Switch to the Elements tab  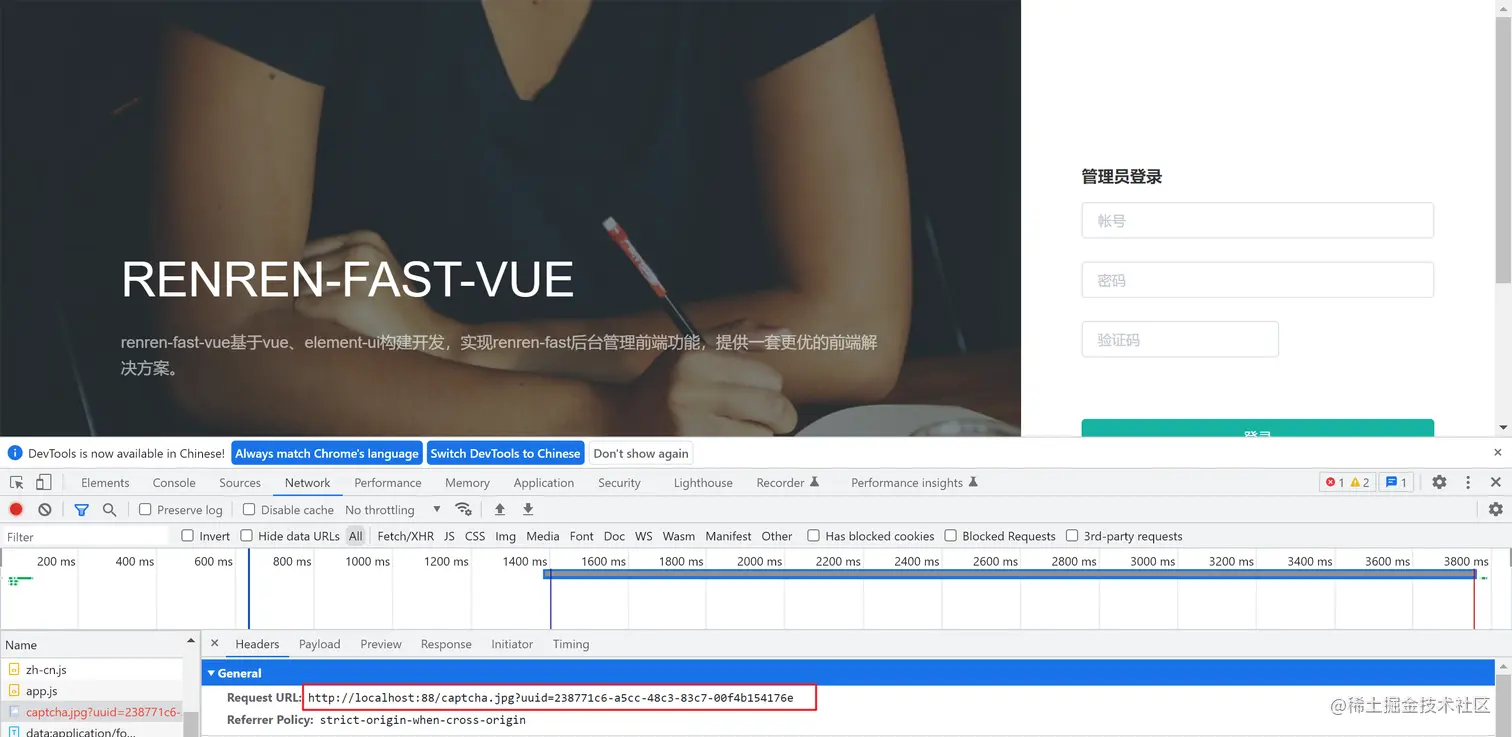105,482
